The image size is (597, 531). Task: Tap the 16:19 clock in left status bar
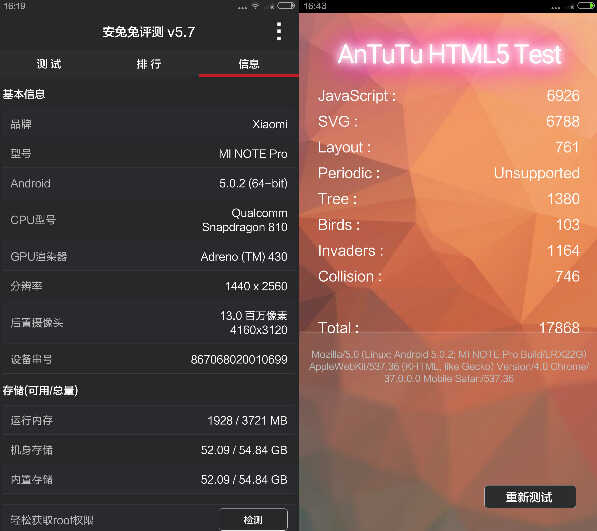coord(14,6)
